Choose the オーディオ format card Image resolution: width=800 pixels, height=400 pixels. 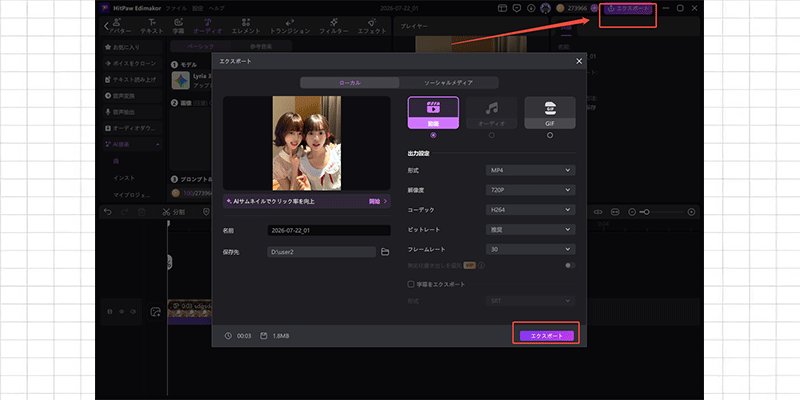click(491, 113)
